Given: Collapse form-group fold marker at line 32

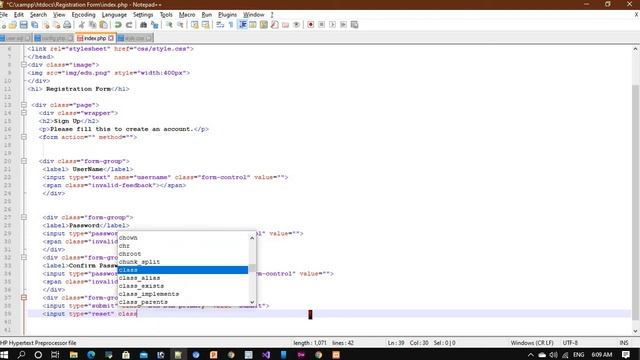Looking at the screenshot, I should [24, 258].
